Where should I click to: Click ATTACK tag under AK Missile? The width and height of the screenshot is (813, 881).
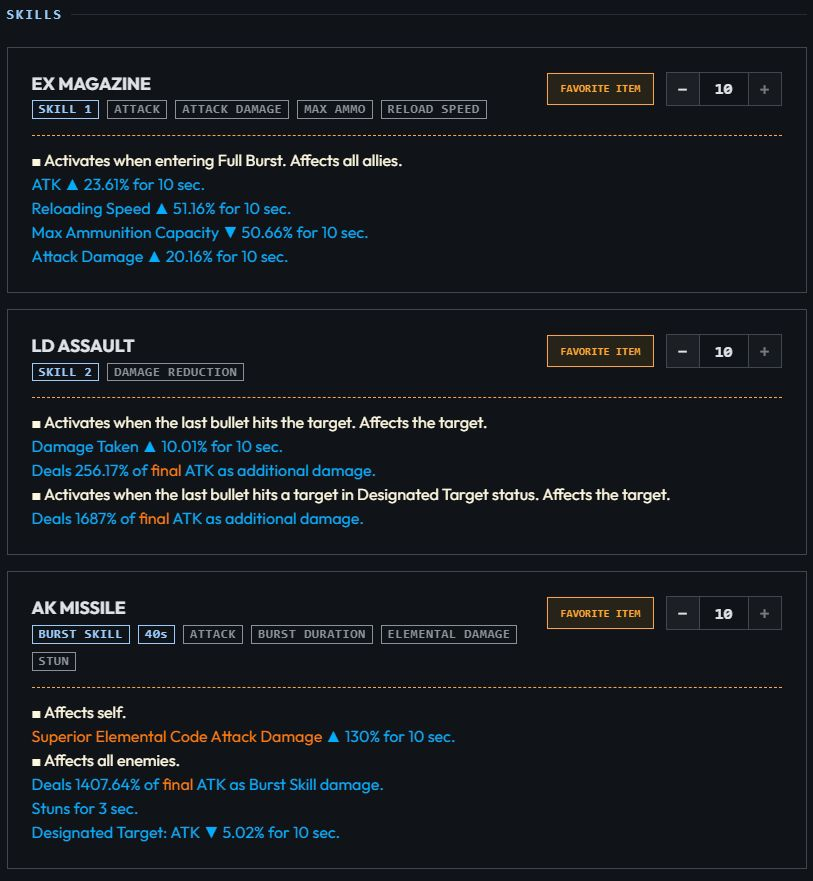tap(213, 634)
